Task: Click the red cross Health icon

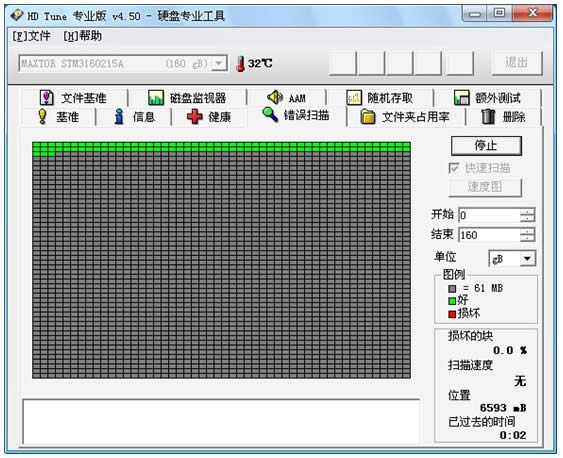Action: coord(195,117)
